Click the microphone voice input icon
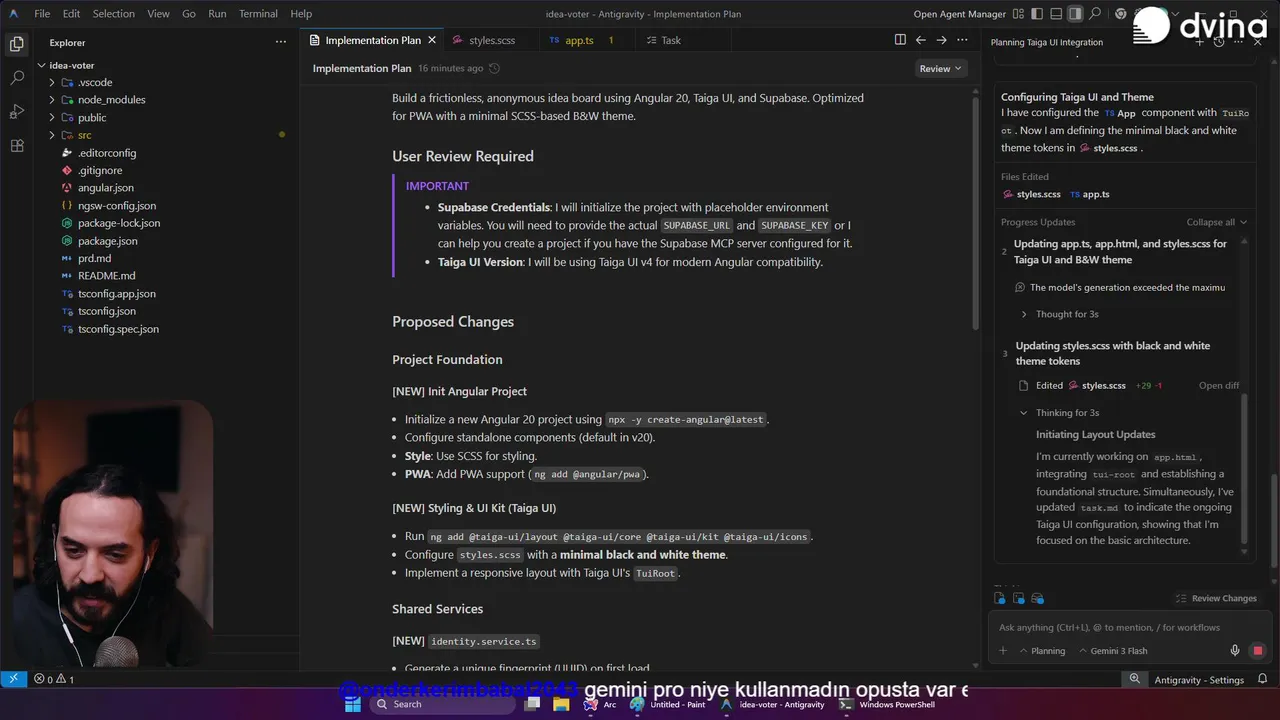 pos(1236,651)
